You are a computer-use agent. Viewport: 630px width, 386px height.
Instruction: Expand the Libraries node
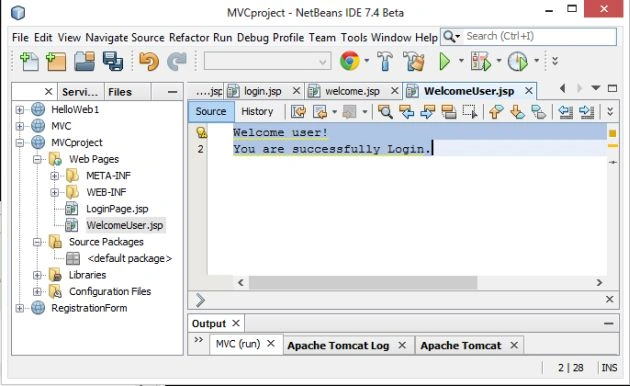pyautogui.click(x=37, y=275)
